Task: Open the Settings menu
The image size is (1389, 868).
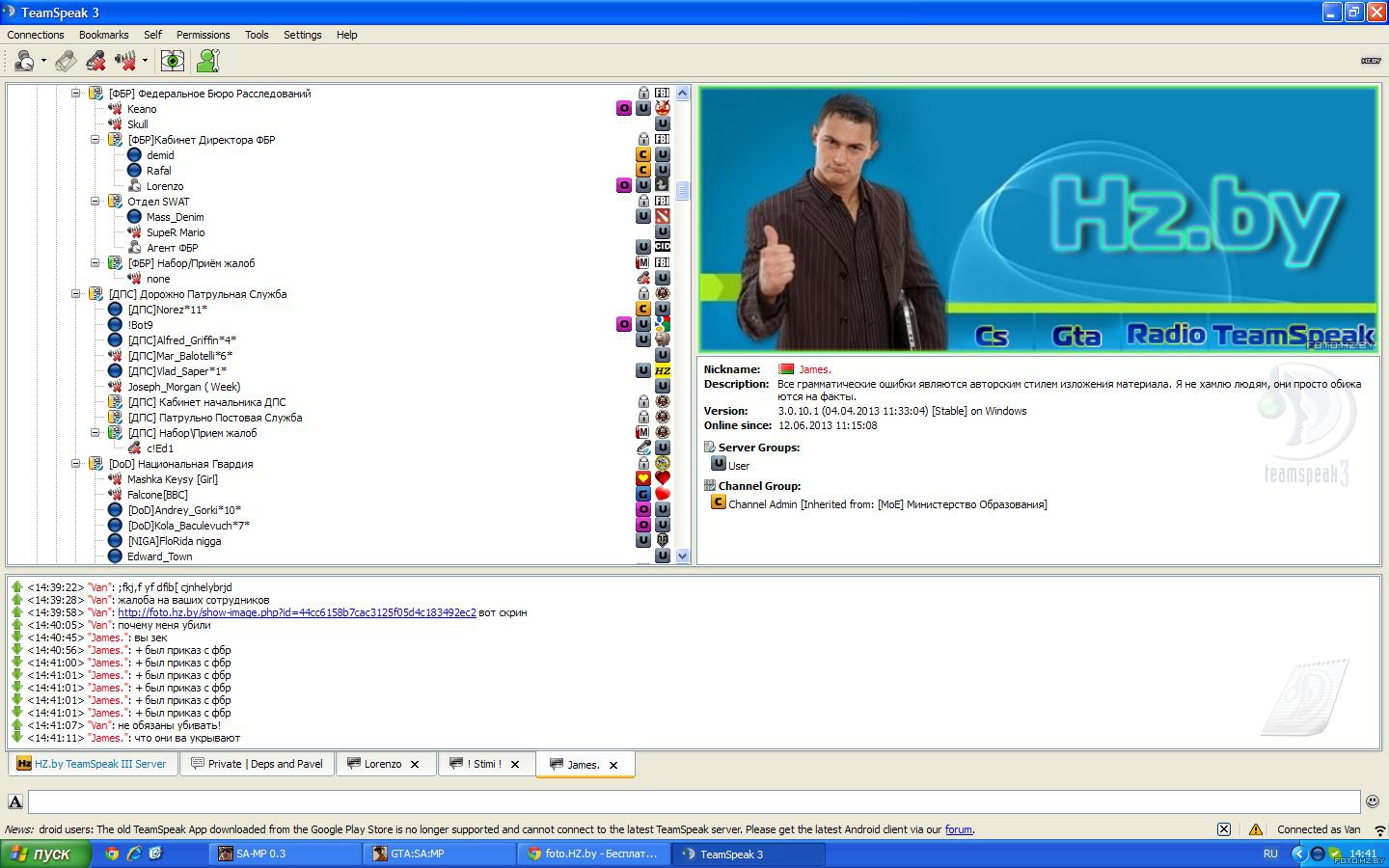Action: 302,35
